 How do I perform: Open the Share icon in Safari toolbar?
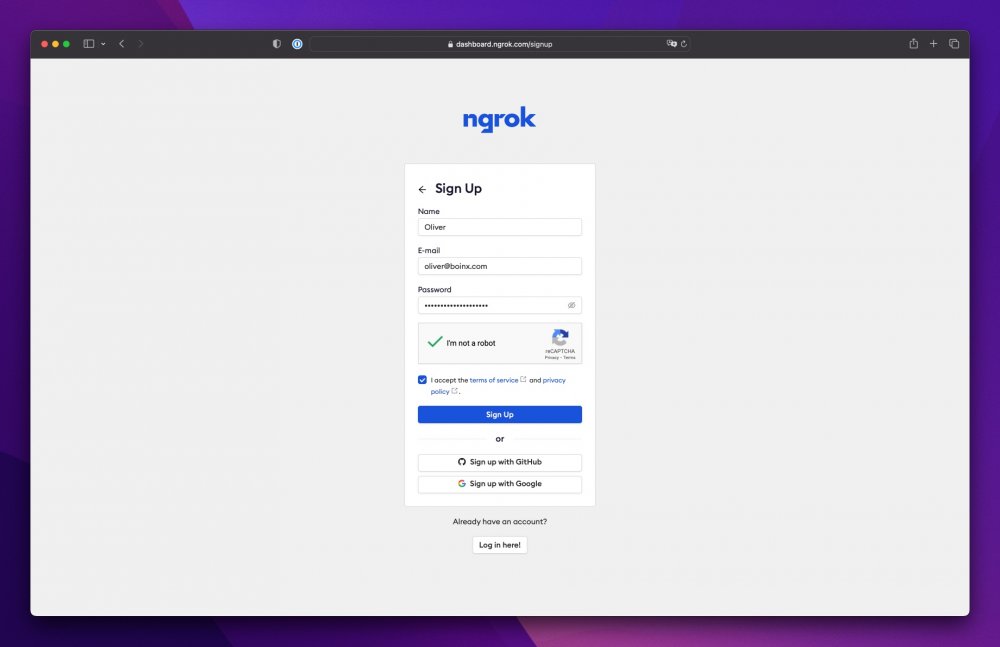click(913, 43)
